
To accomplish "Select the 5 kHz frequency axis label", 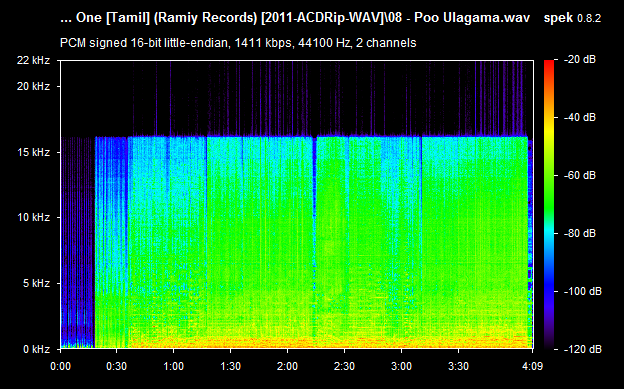I will (x=37, y=283).
